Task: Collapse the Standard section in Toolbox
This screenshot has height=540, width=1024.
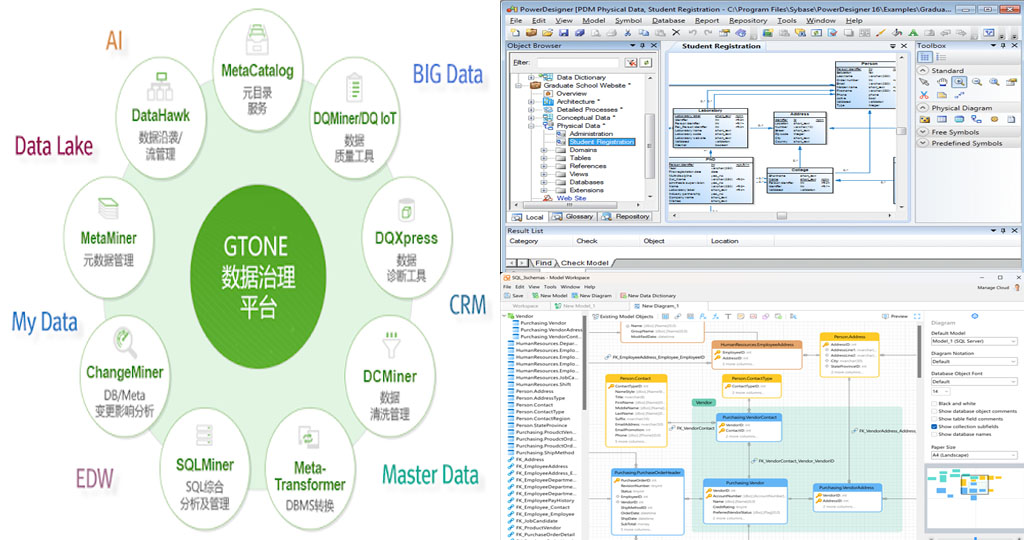Action: pos(923,71)
